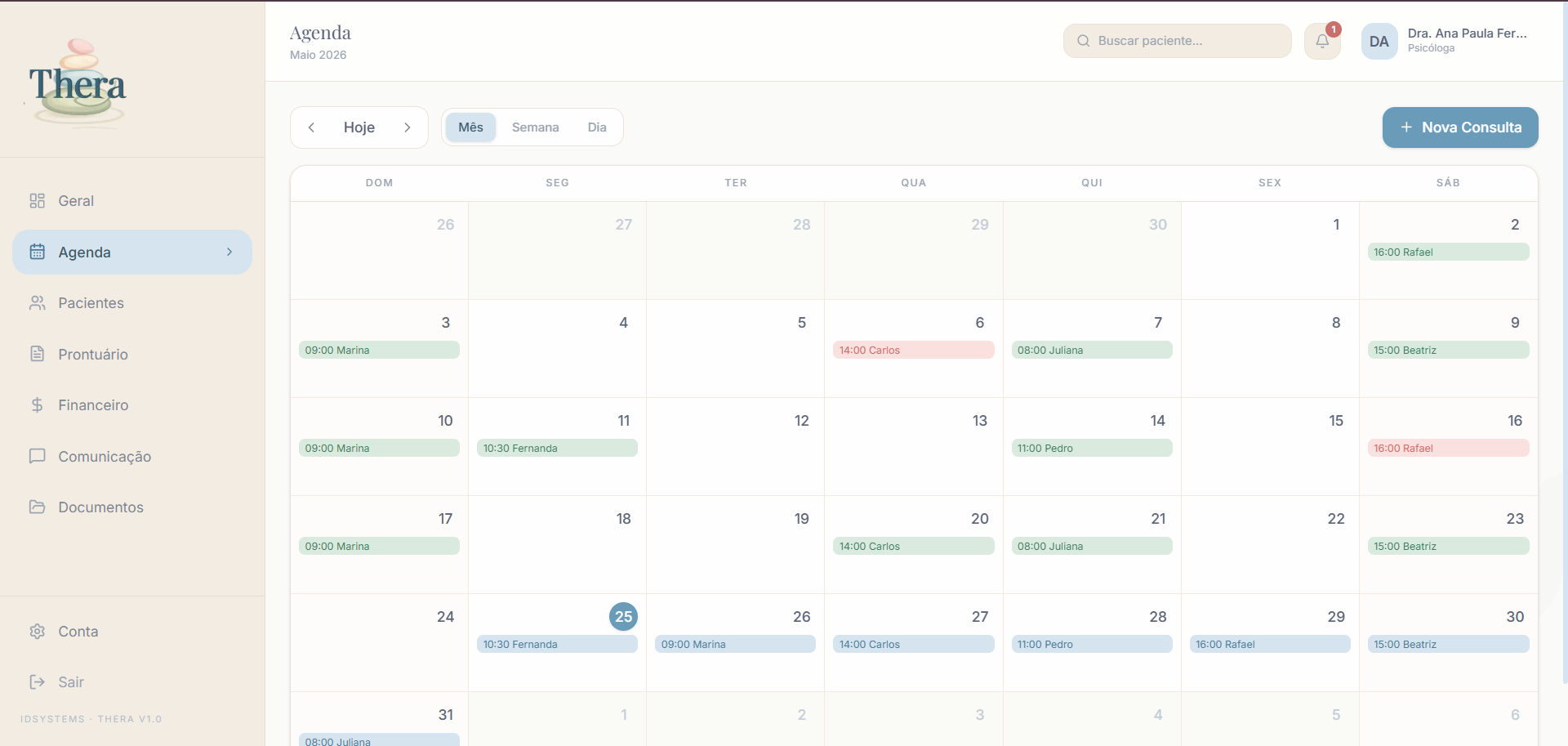1568x746 pixels.
Task: Open the Geral dashboard icon
Action: tap(37, 201)
